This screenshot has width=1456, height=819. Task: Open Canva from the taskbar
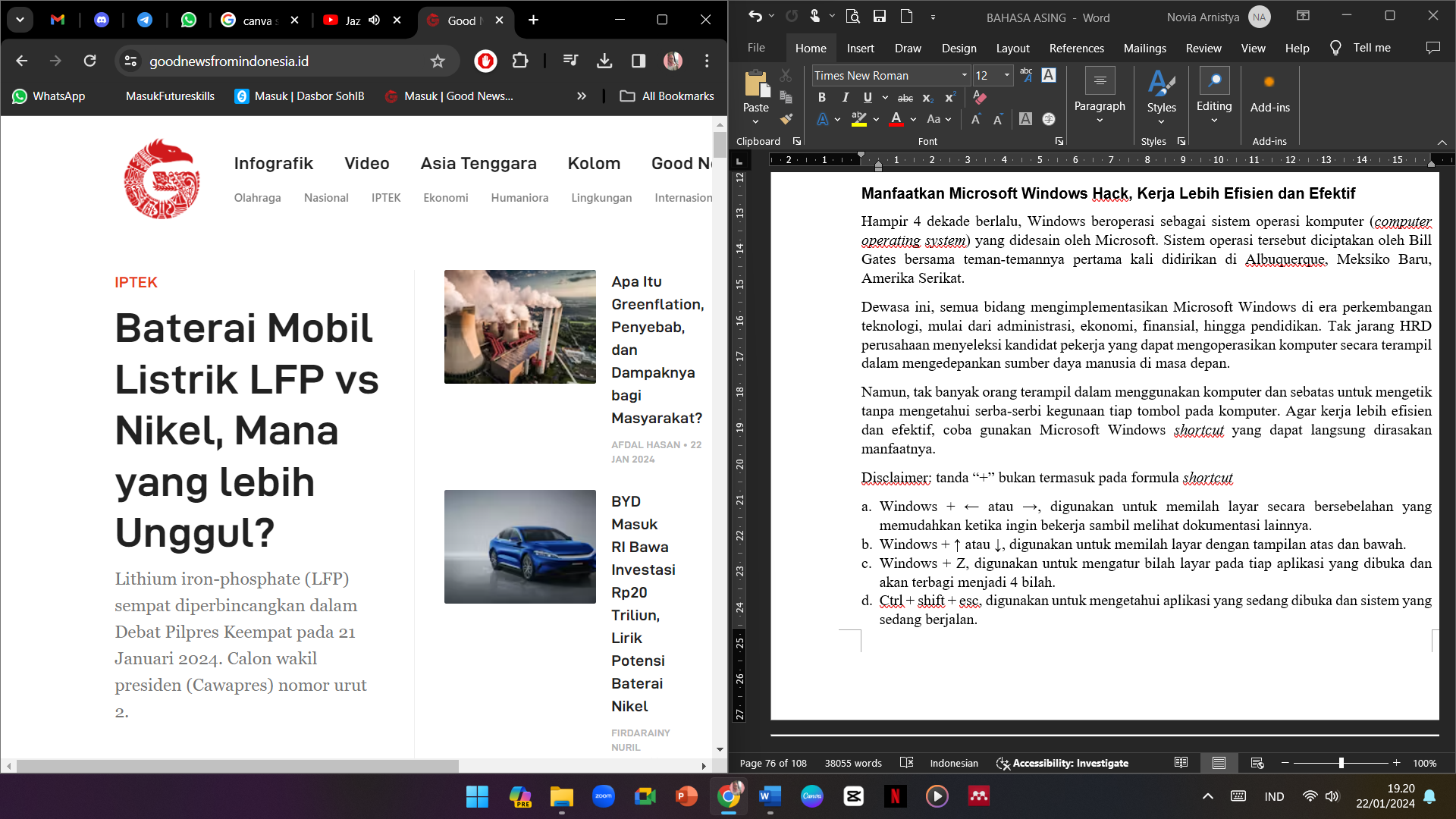coord(811,796)
